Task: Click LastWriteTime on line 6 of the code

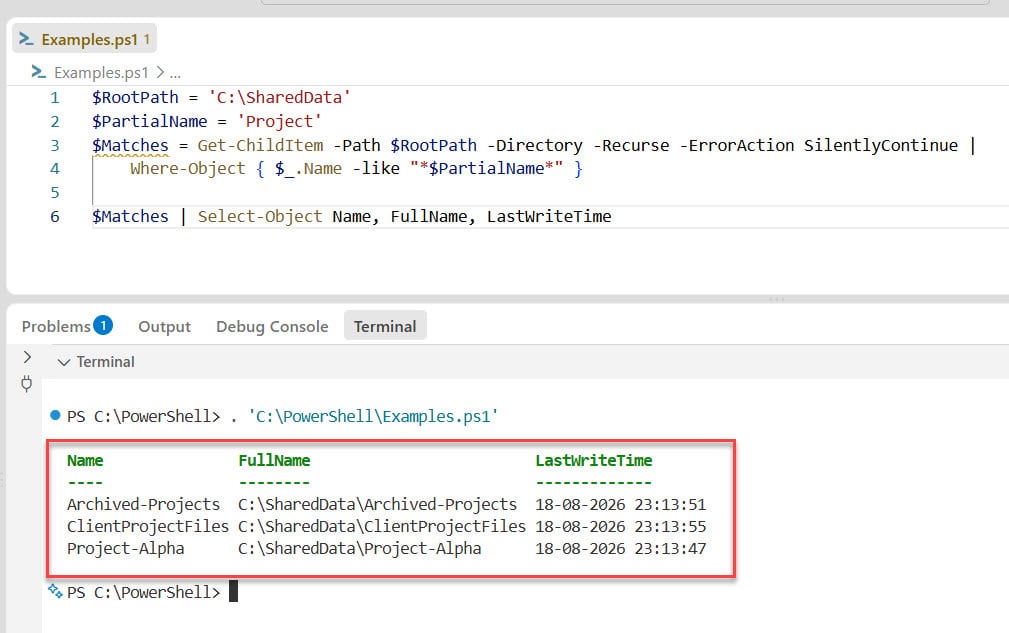Action: click(x=549, y=217)
